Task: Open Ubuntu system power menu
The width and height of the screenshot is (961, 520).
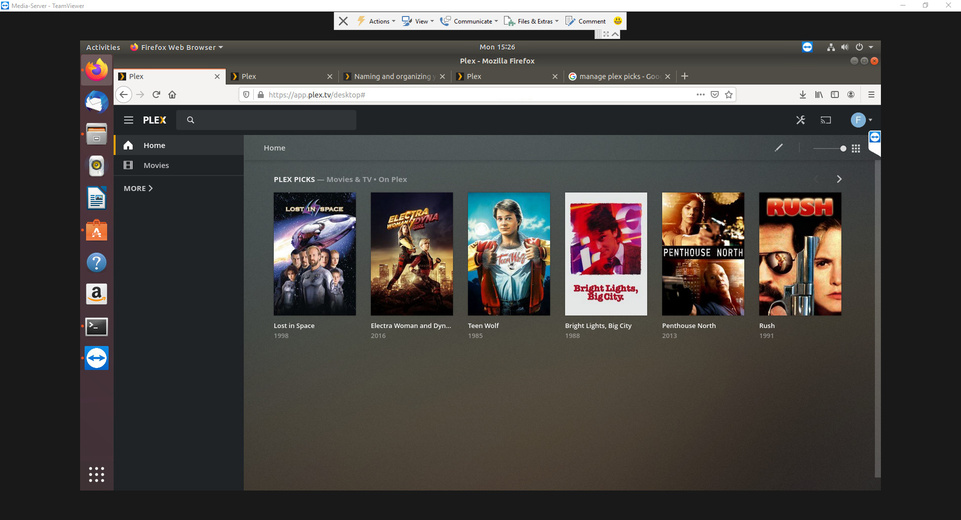Action: [x=864, y=47]
